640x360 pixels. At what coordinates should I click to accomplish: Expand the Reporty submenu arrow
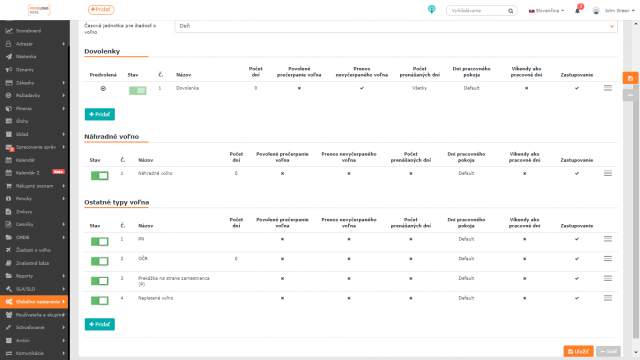tap(64, 276)
